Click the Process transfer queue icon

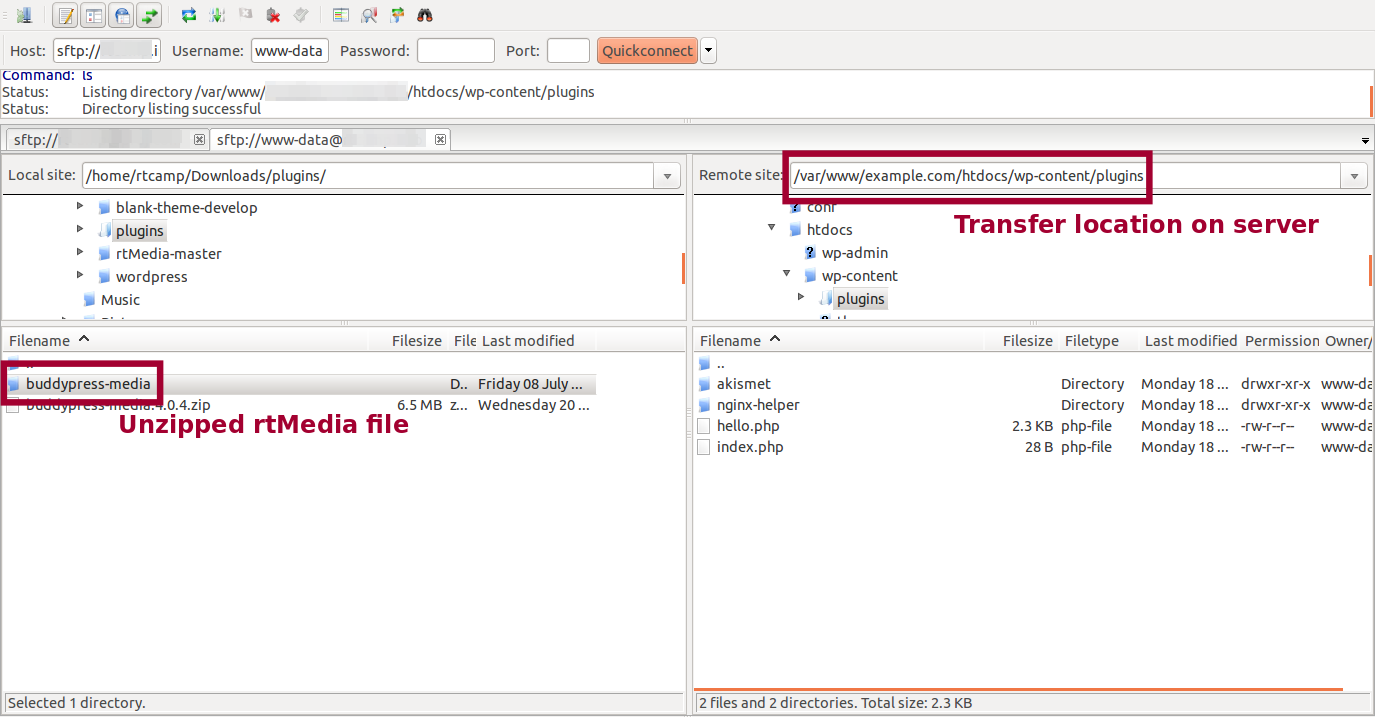[217, 15]
